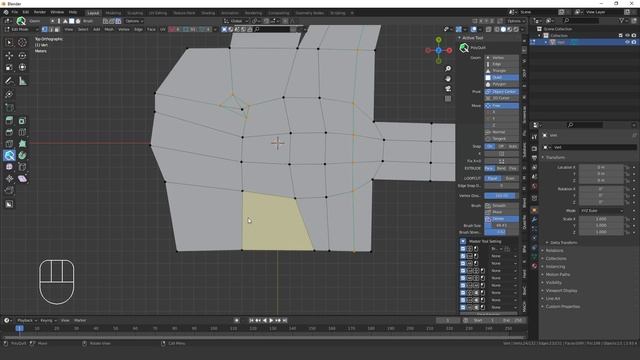This screenshot has height=360, width=640.
Task: Open Playback menu in timeline
Action: (x=27, y=320)
